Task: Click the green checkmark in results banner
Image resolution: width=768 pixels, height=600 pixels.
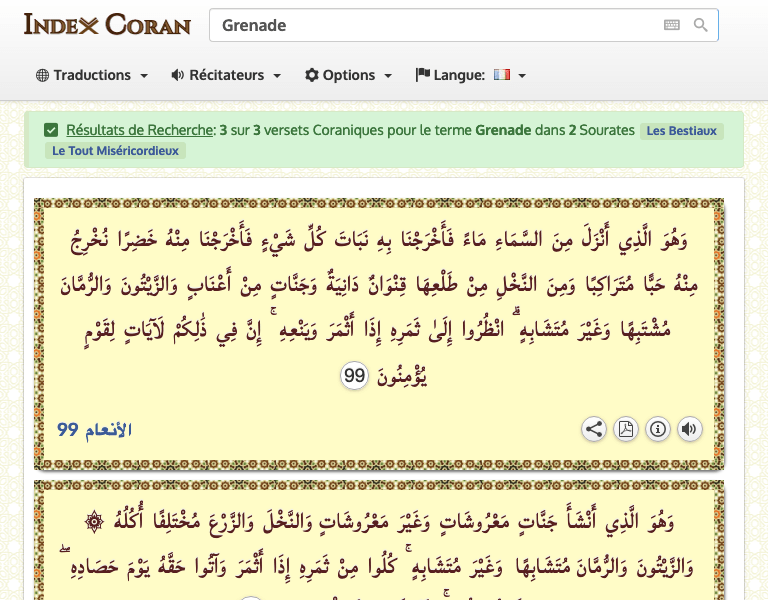Action: pyautogui.click(x=51, y=130)
